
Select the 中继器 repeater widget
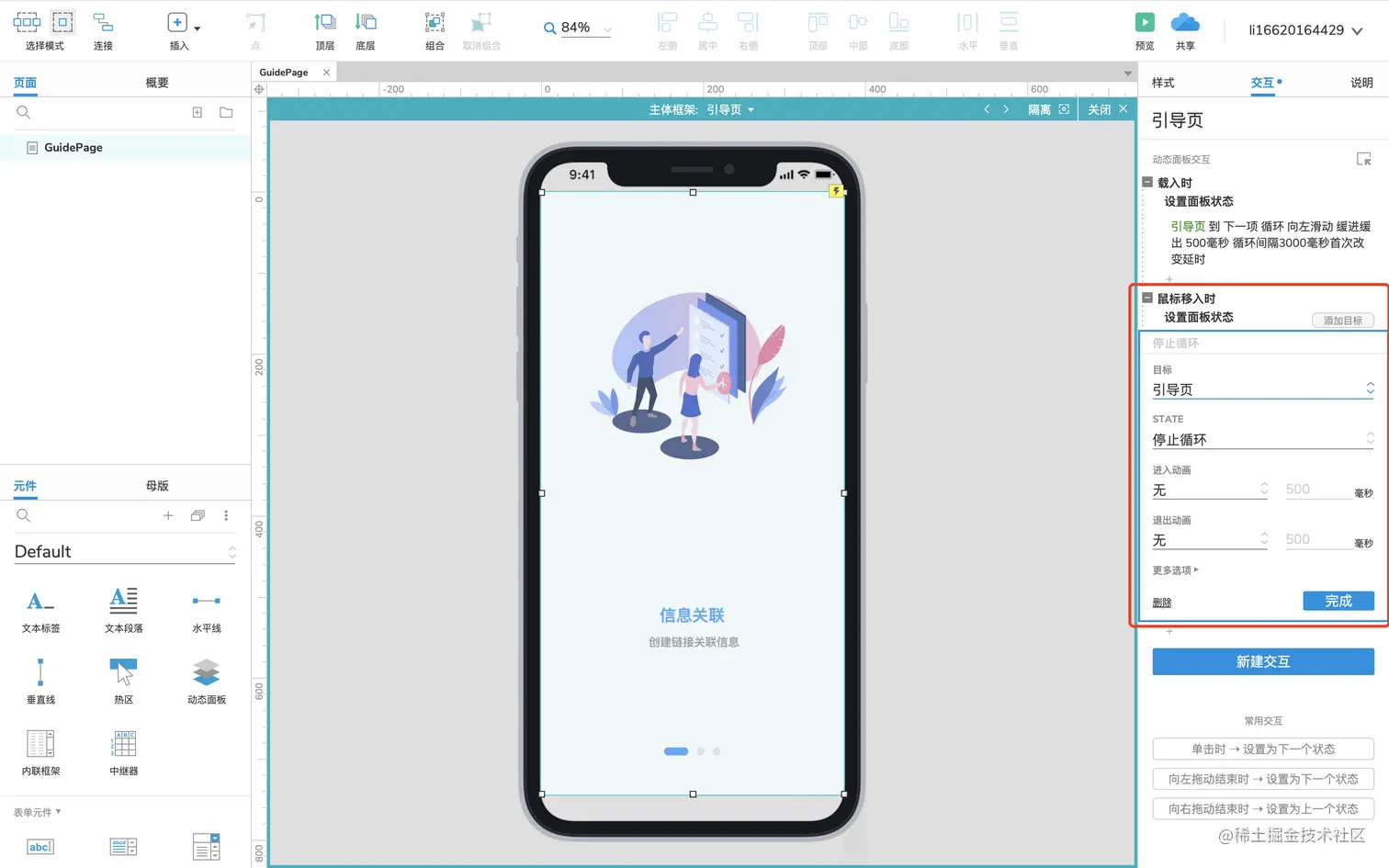[123, 752]
